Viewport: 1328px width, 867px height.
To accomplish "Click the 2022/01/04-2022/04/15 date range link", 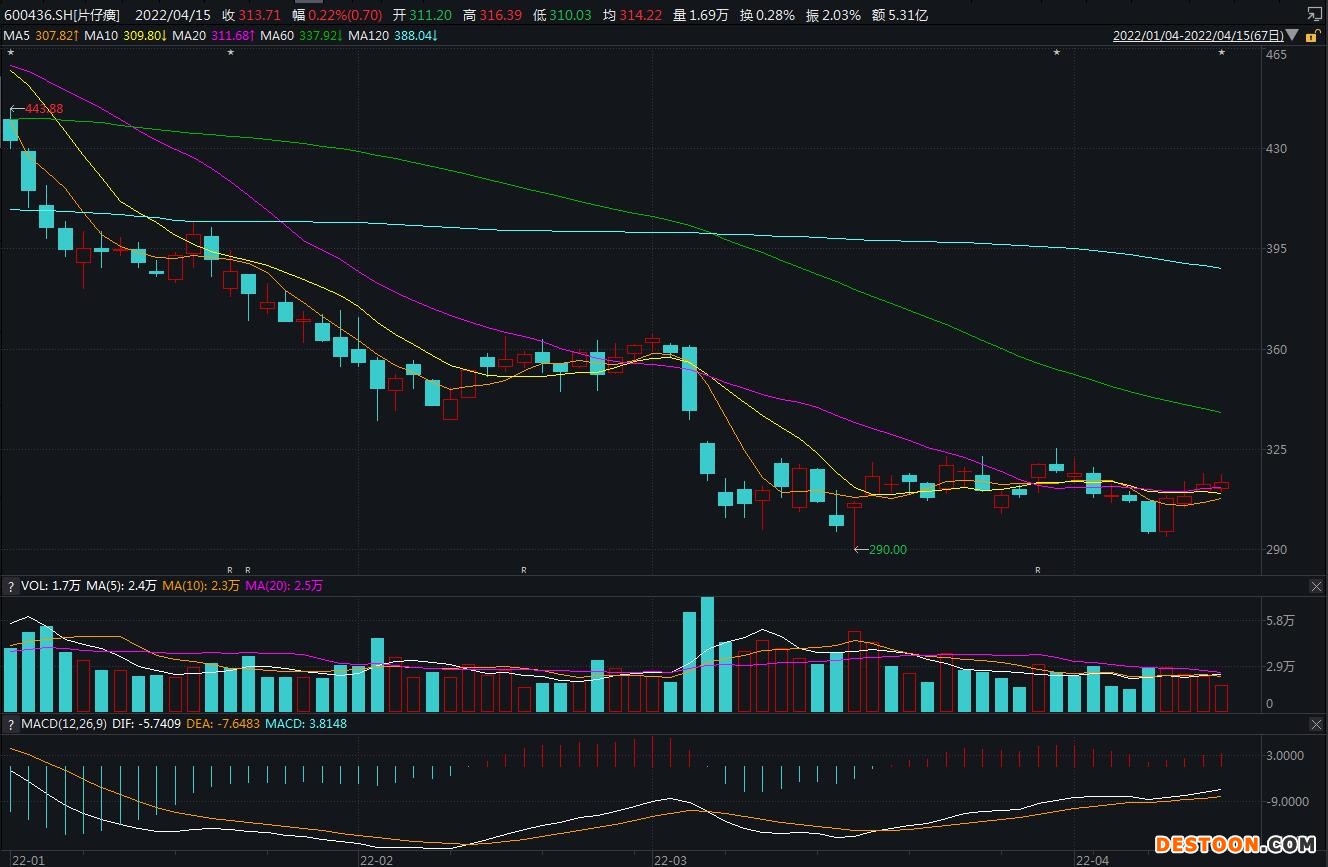I will (1198, 35).
